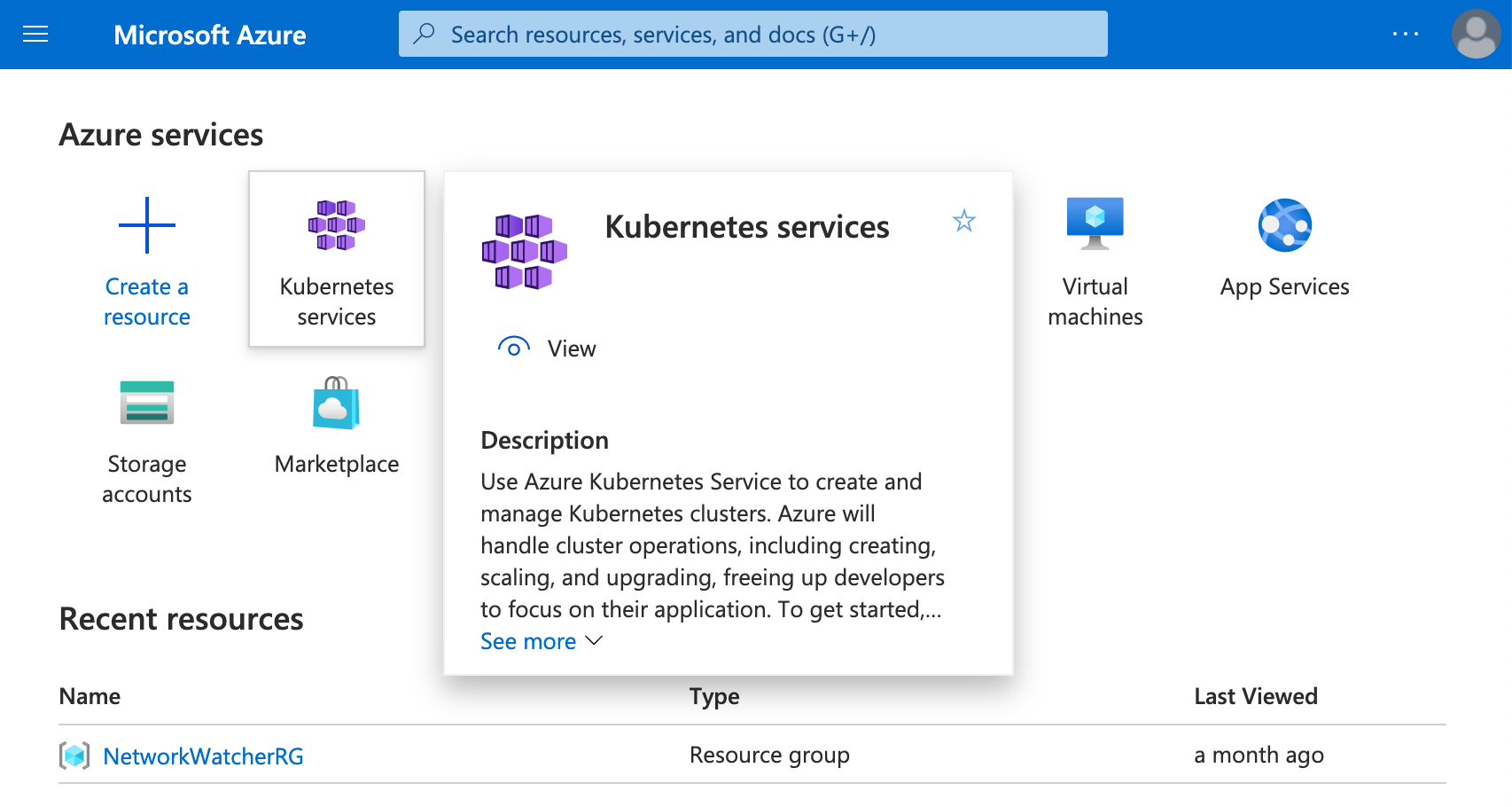Click the Azure services heading
Viewport: 1512px width, 807px height.
point(161,135)
